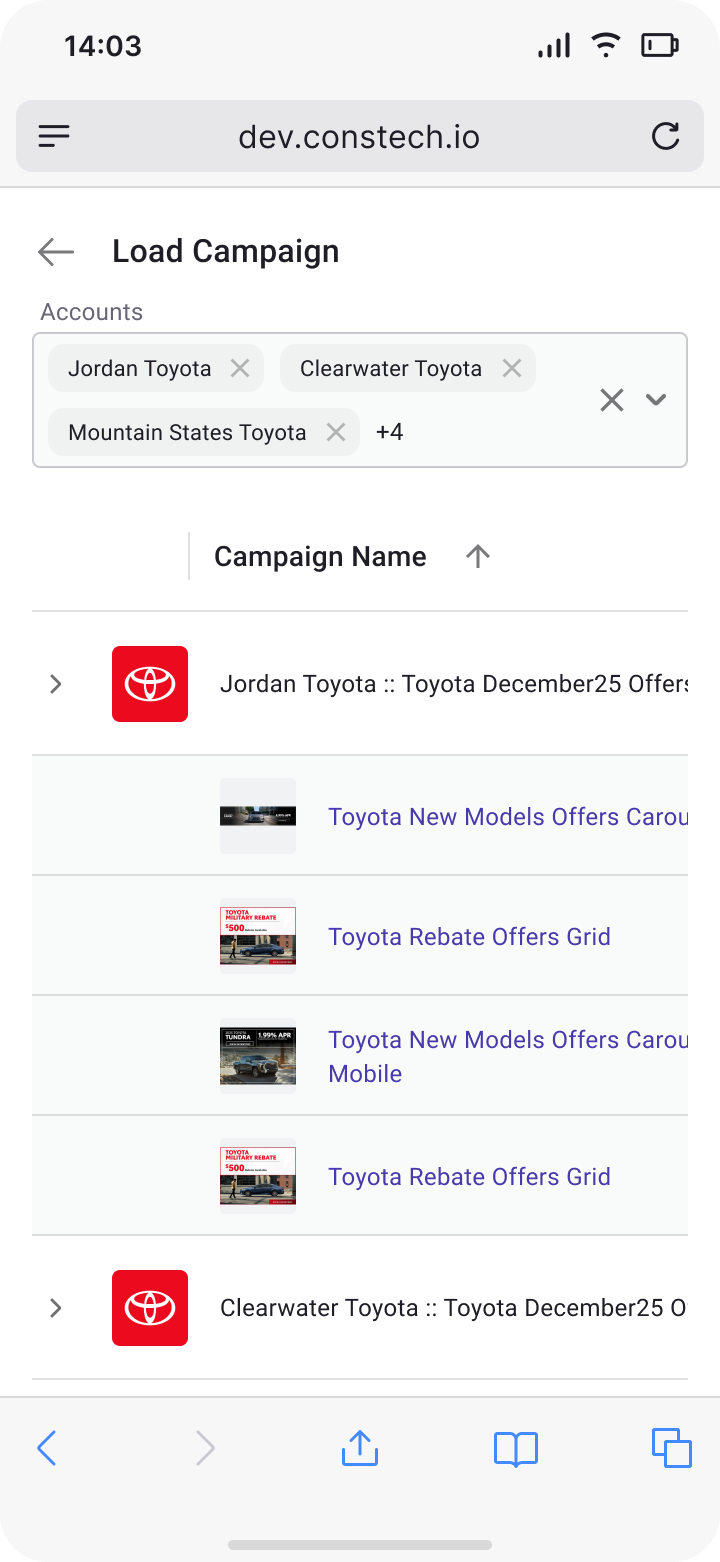
Task: Open the first Toyota Rebate Offers Grid link
Action: 469,937
